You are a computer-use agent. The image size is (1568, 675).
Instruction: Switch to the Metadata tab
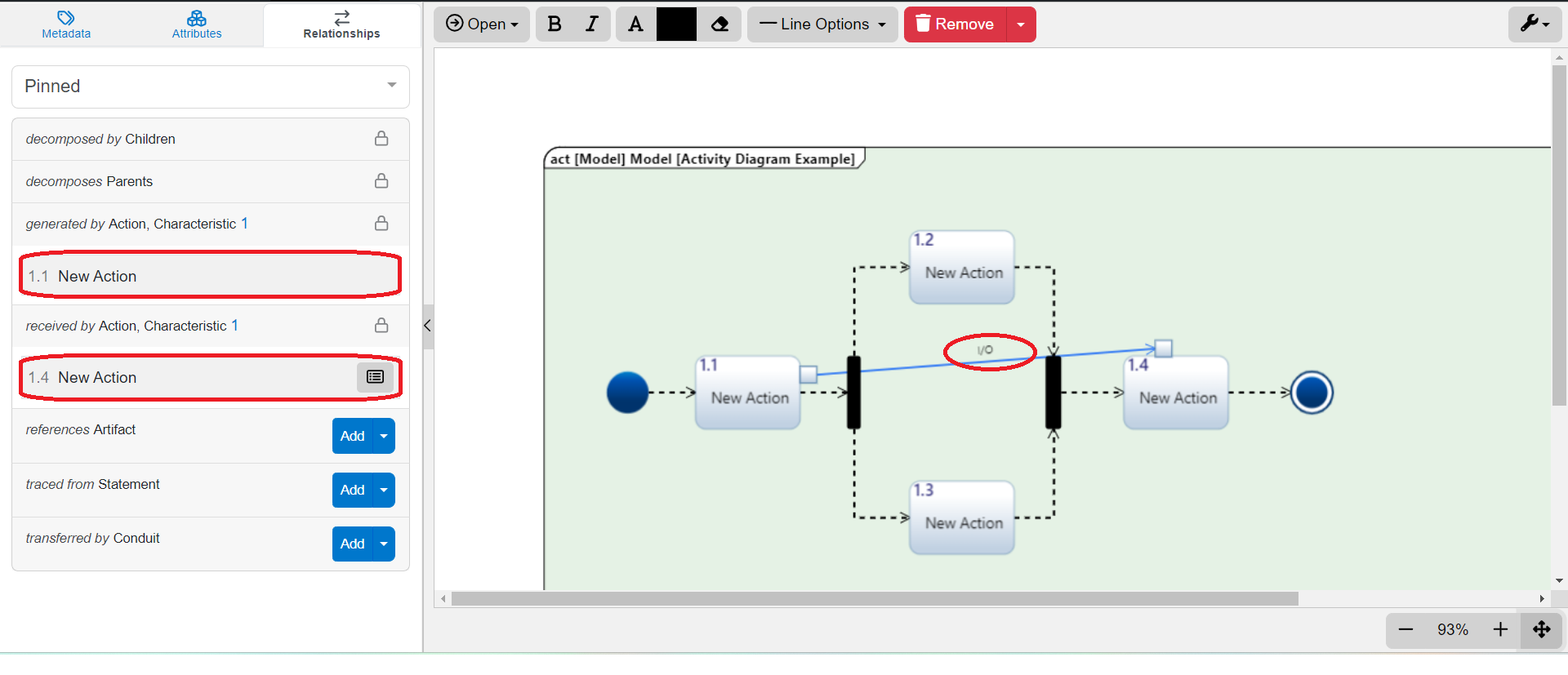point(66,24)
